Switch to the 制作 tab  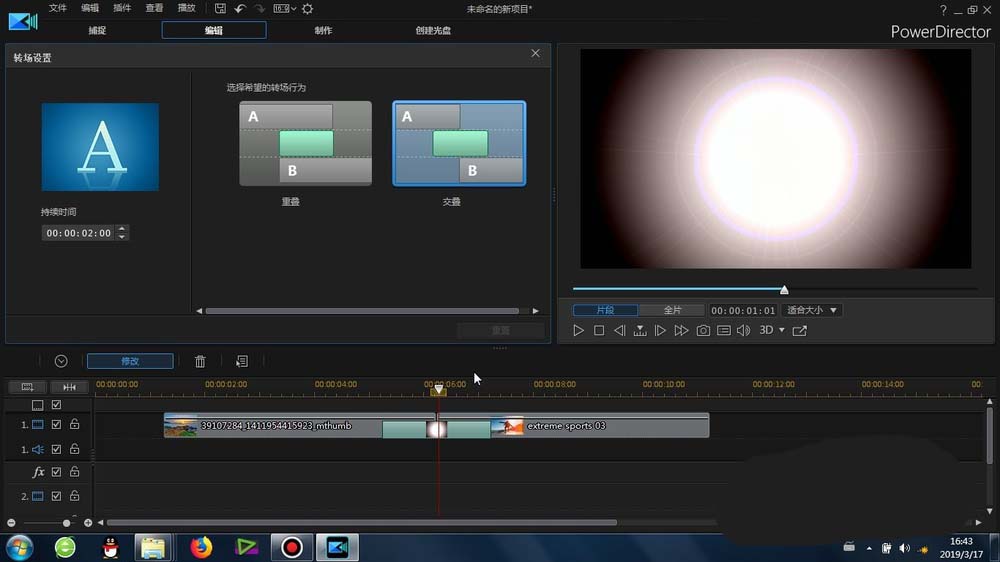323,31
